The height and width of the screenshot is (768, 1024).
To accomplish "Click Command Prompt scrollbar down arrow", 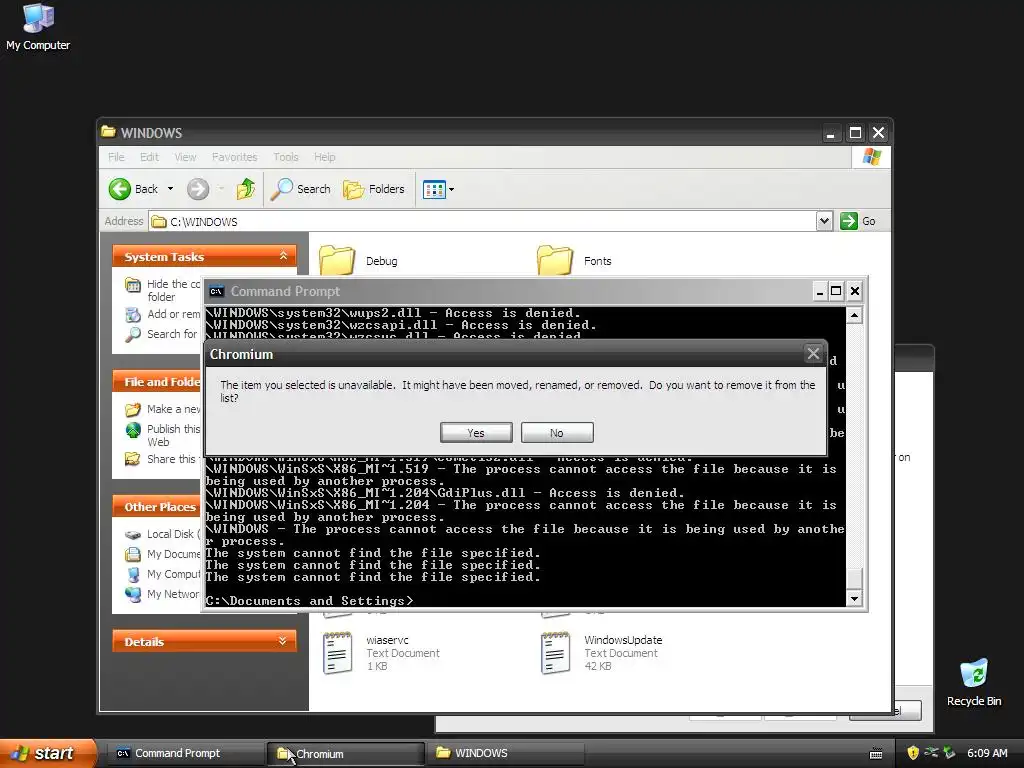I will point(854,598).
